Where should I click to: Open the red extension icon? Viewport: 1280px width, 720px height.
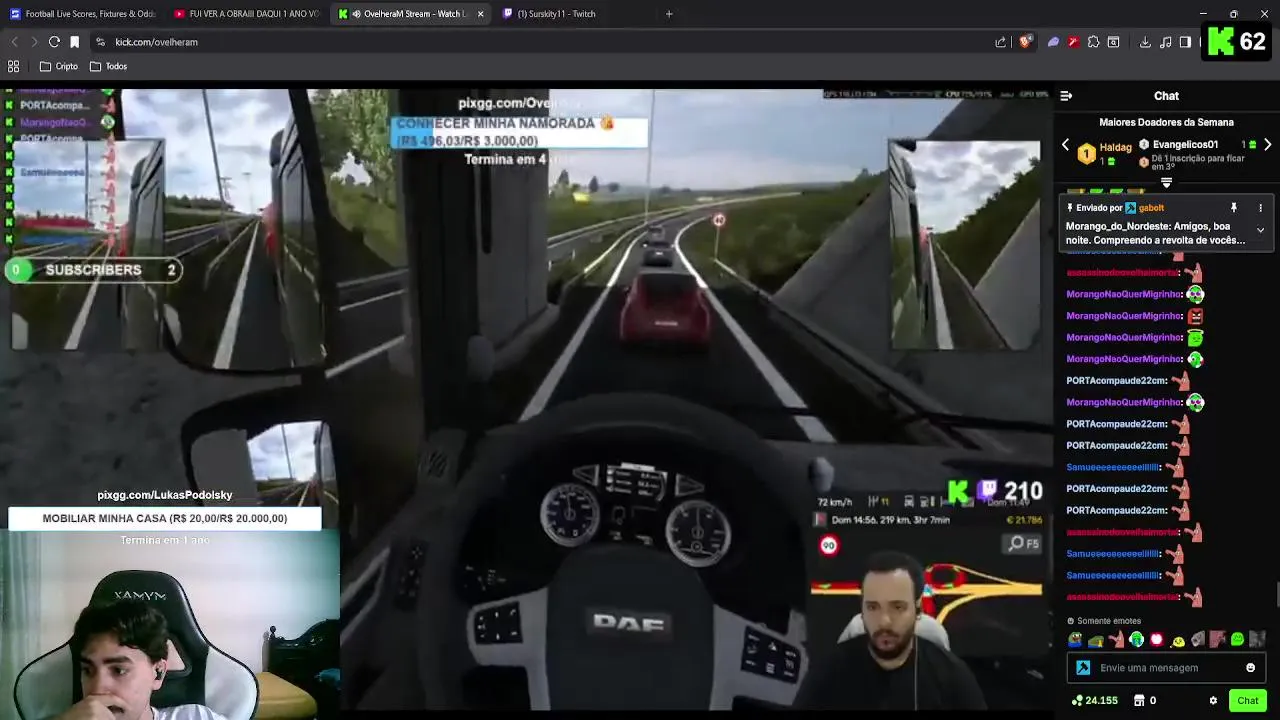point(1073,42)
